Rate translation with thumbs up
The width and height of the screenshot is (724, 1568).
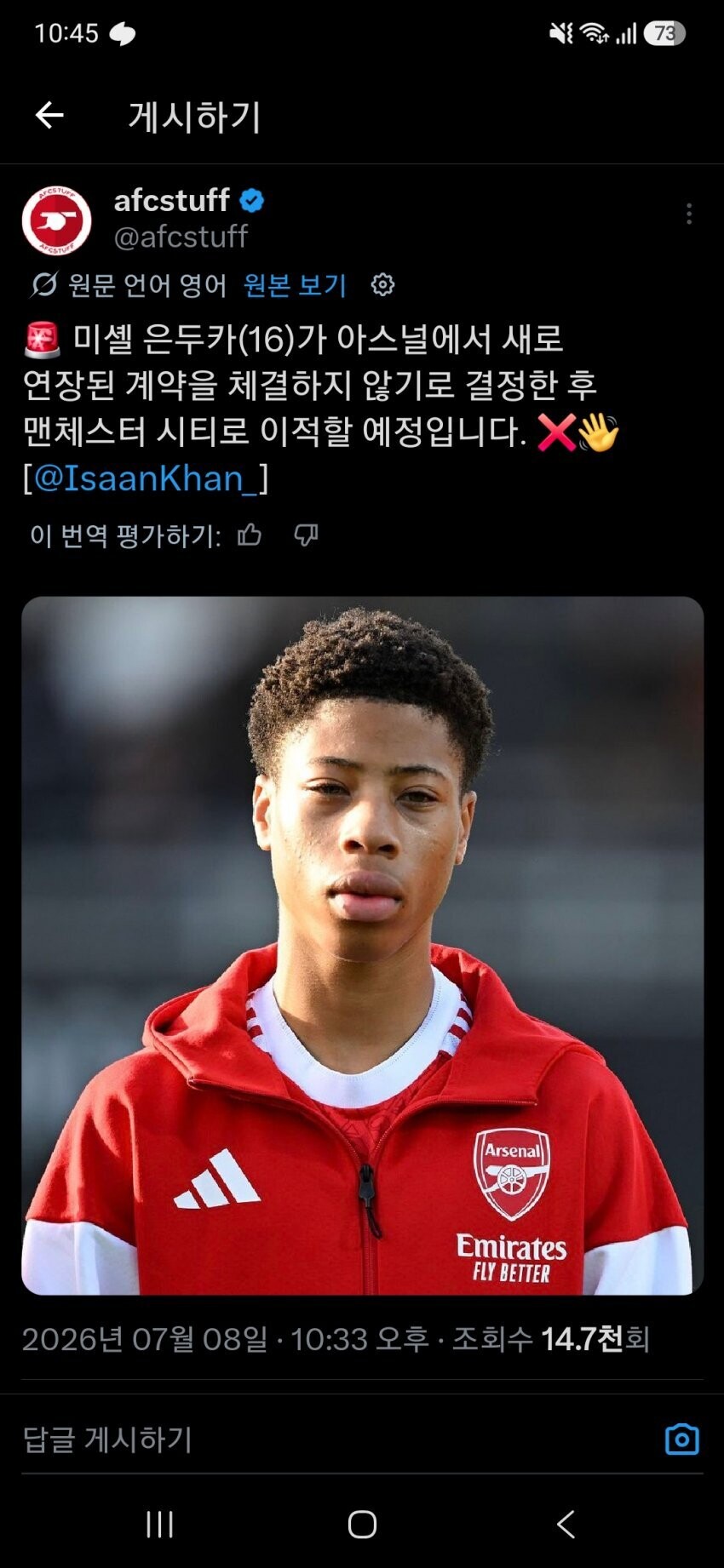click(x=250, y=535)
